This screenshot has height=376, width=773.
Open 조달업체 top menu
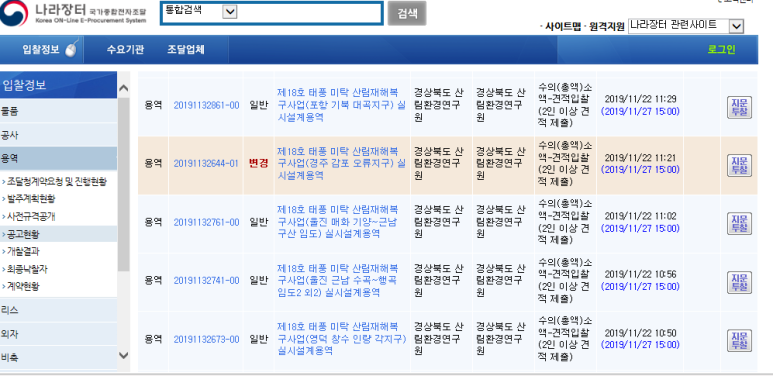(185, 50)
